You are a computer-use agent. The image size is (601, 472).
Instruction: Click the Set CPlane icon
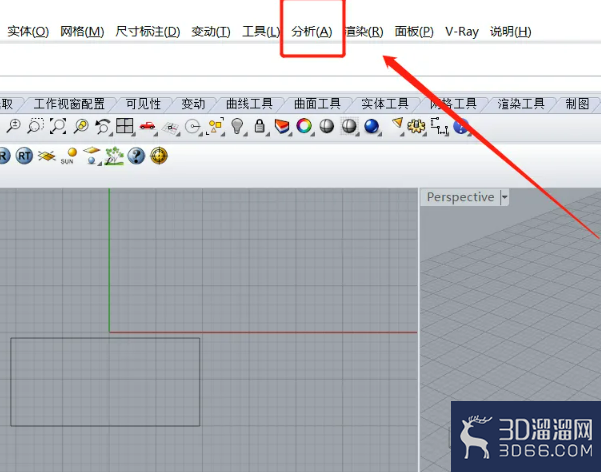point(171,128)
